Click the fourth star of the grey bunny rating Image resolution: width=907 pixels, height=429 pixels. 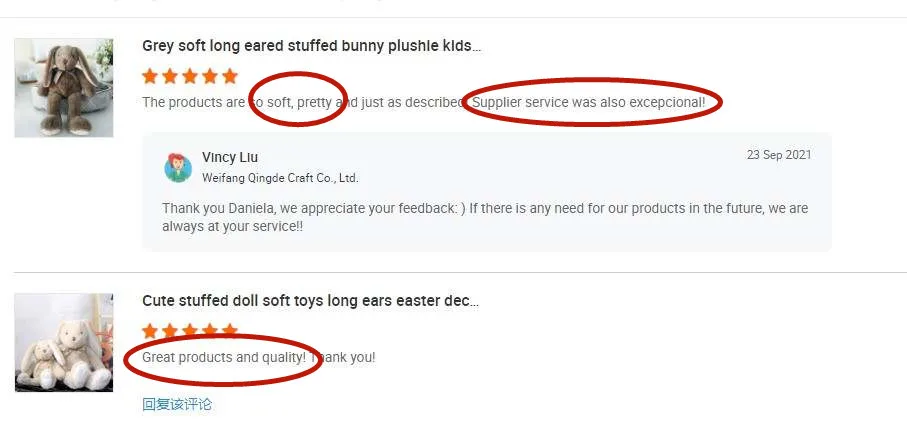click(210, 76)
